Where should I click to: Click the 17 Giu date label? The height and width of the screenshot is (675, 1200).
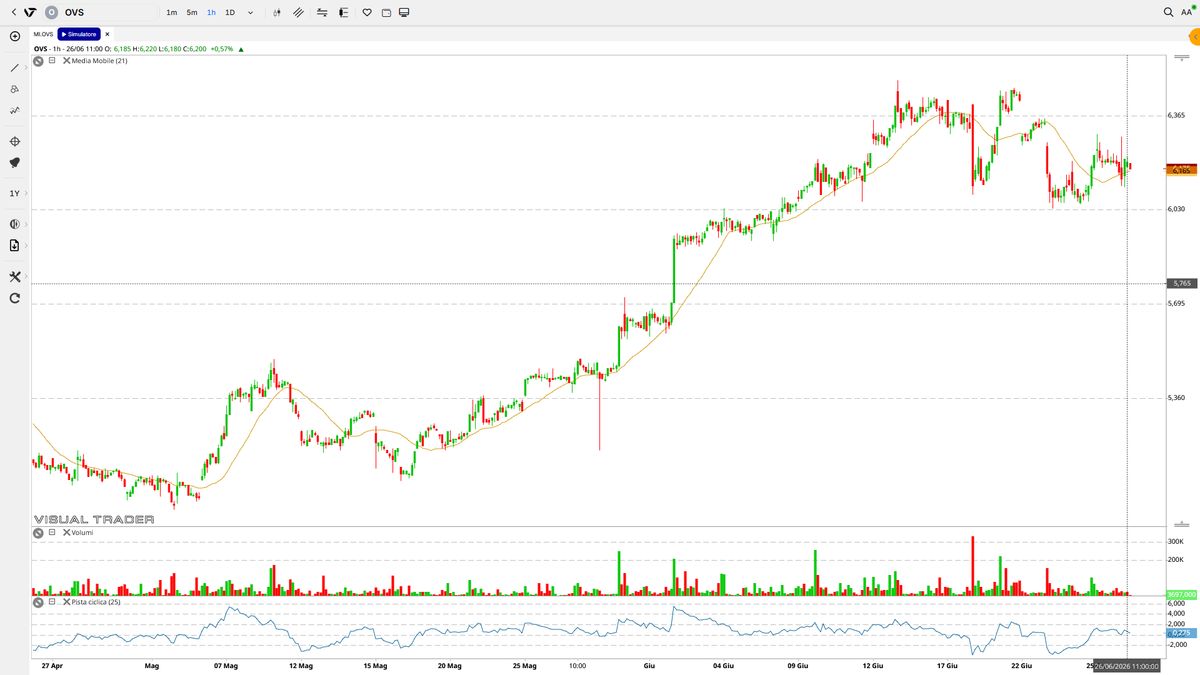pyautogui.click(x=947, y=665)
